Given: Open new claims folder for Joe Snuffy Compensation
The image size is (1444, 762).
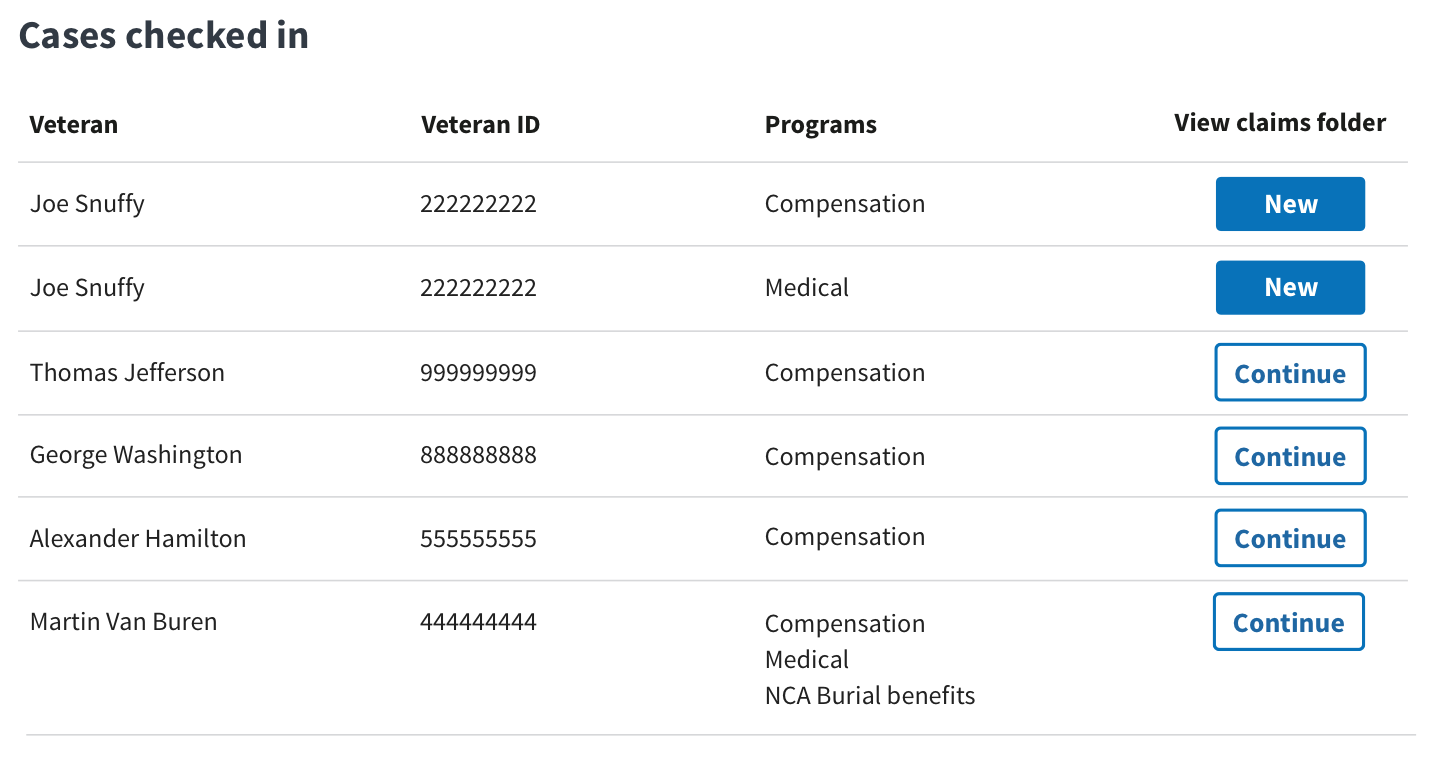Looking at the screenshot, I should tap(1290, 204).
